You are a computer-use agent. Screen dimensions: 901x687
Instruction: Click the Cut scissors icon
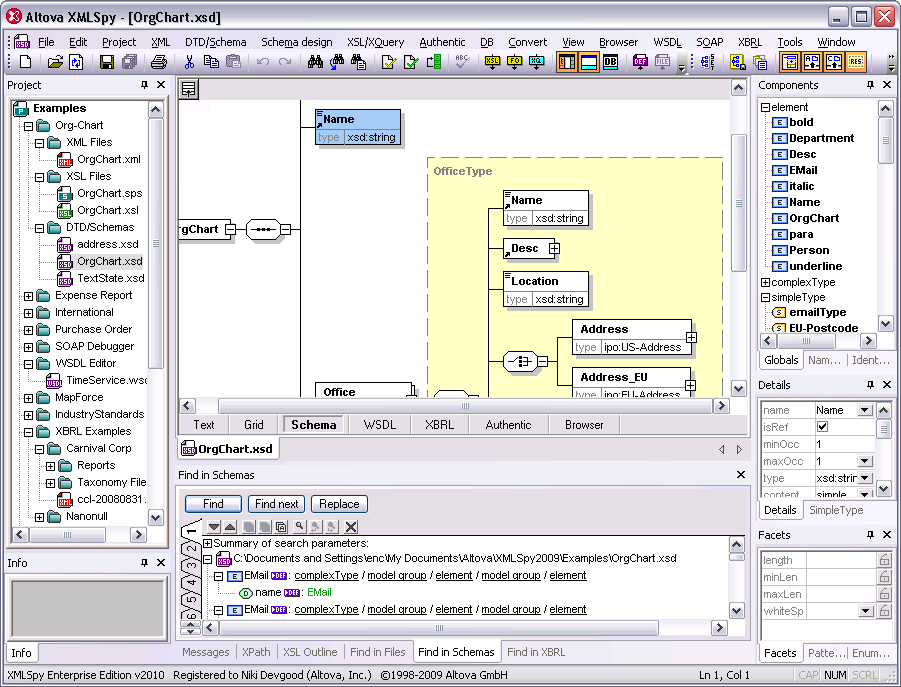[x=188, y=62]
